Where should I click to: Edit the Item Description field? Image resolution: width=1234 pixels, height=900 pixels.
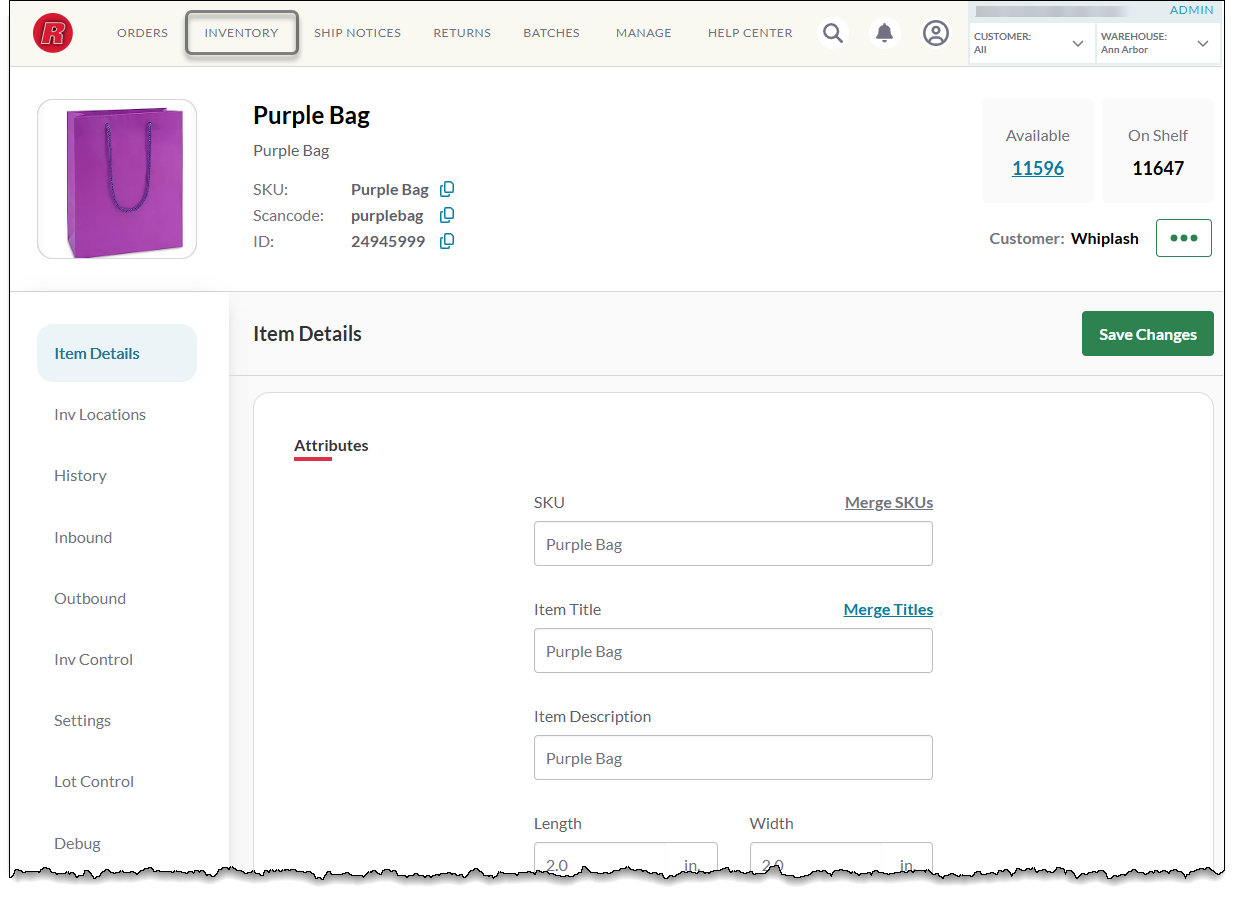(733, 757)
